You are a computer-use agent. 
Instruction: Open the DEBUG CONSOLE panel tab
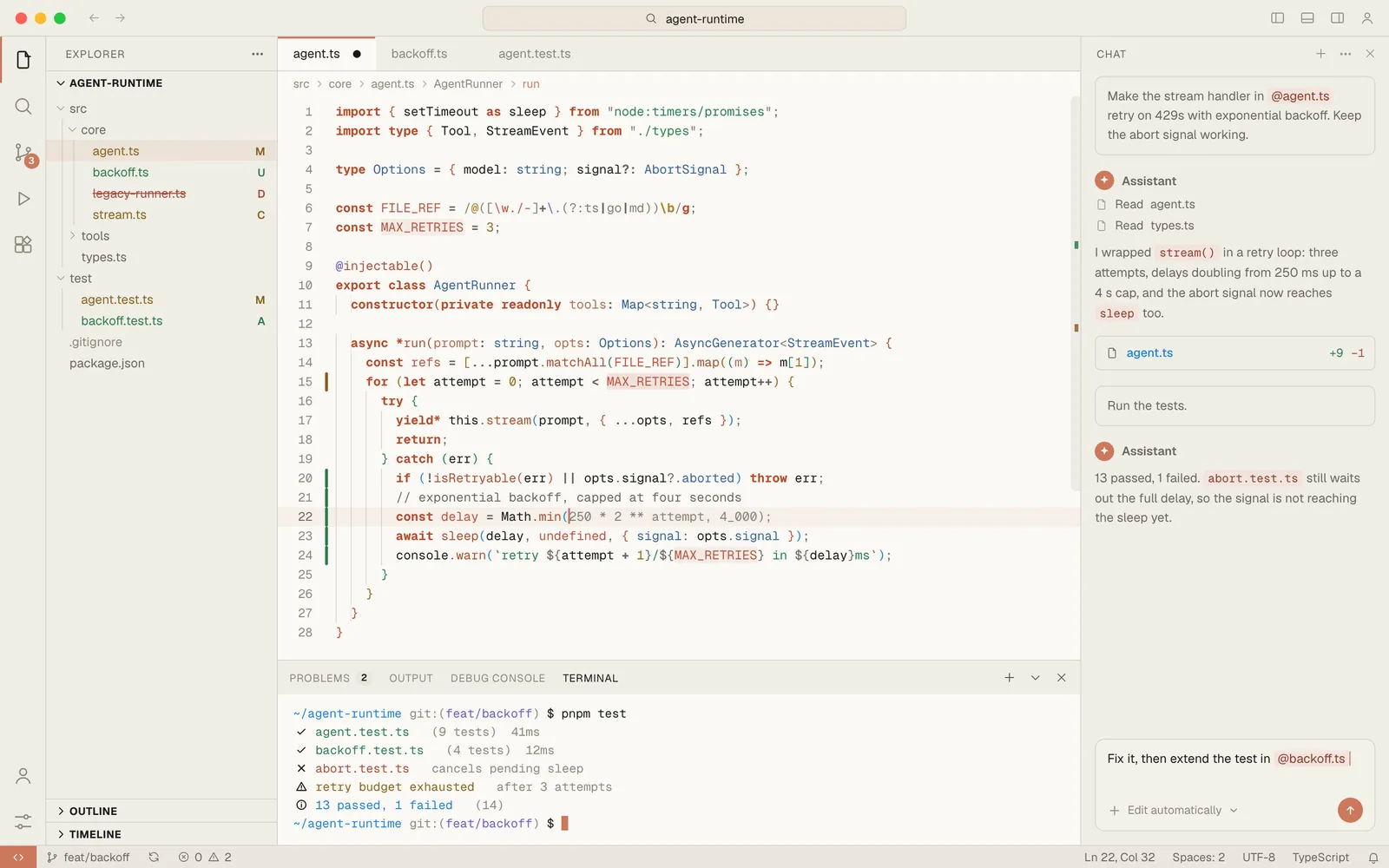pyautogui.click(x=497, y=678)
